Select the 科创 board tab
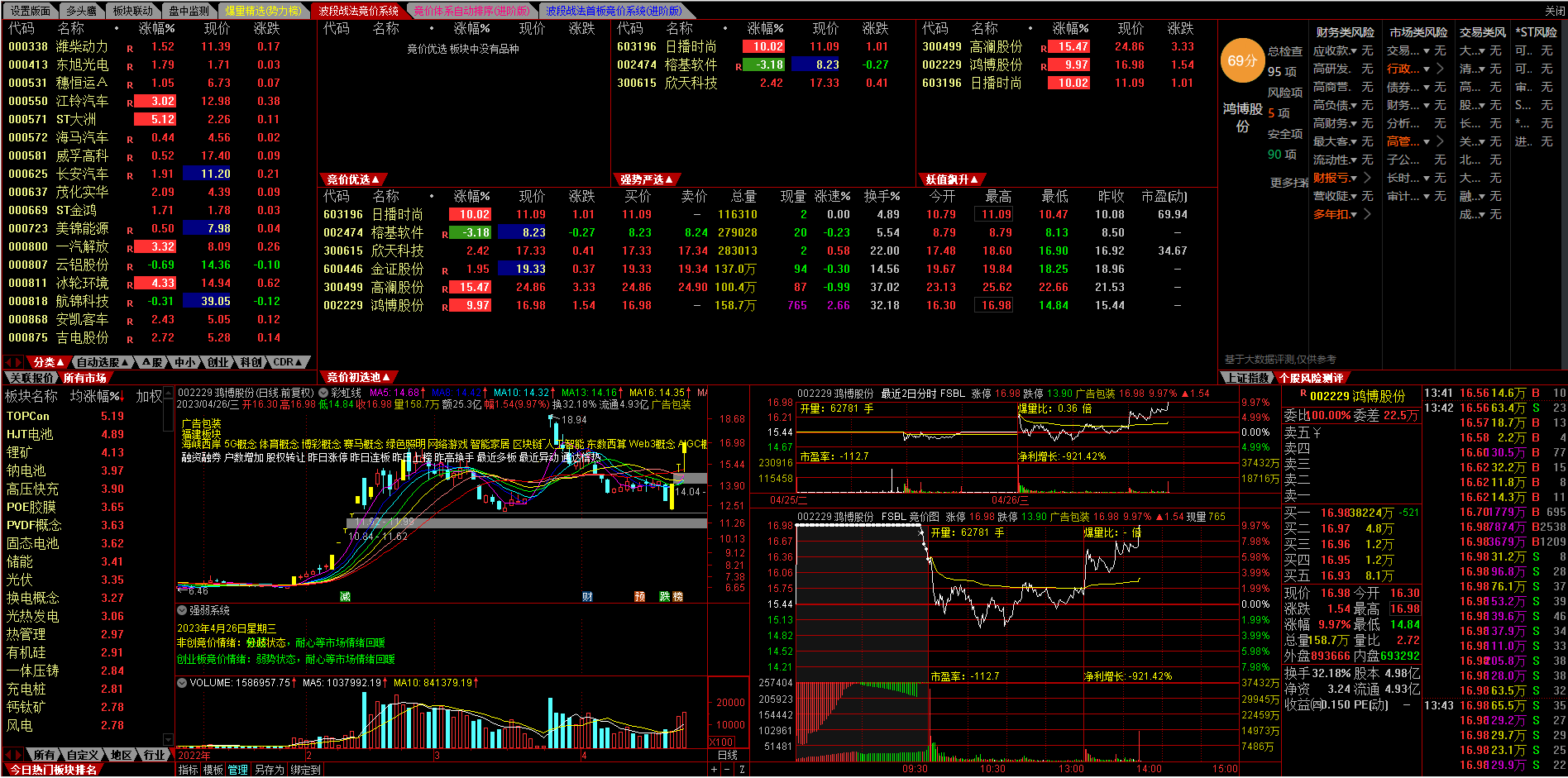Viewport: 1568px width, 778px height. (251, 362)
